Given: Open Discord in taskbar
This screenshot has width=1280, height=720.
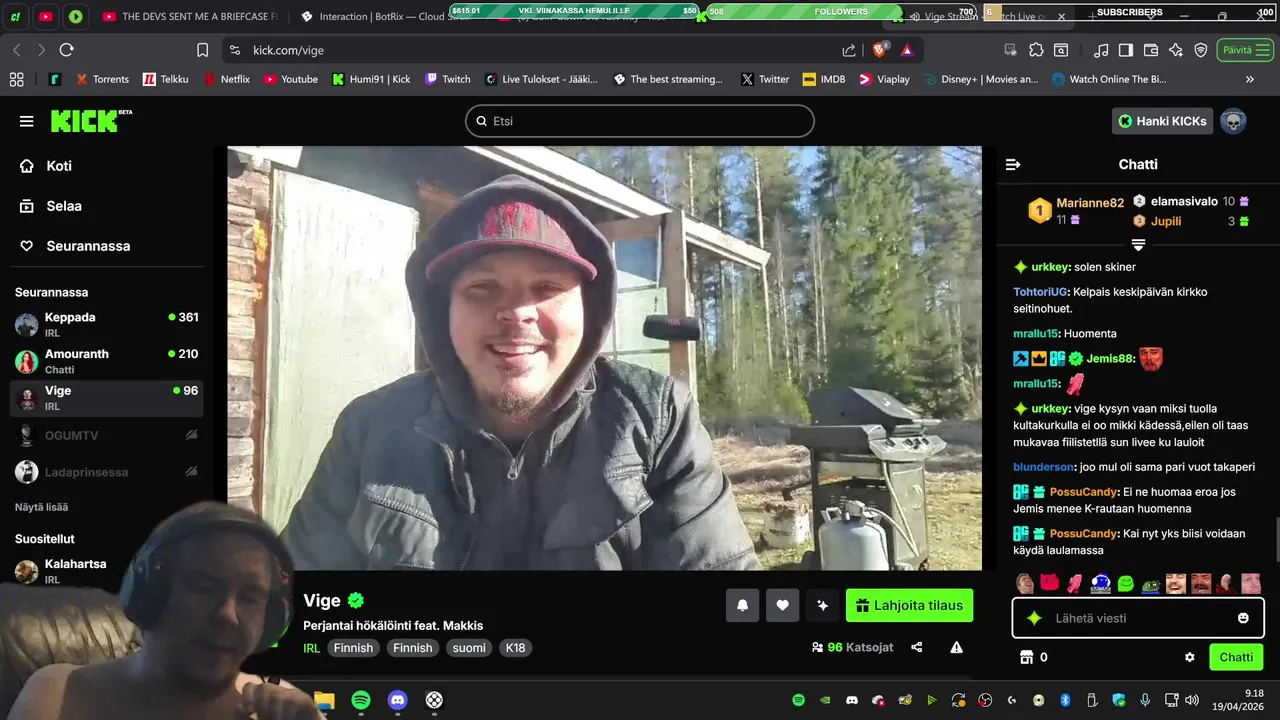Looking at the screenshot, I should coord(398,700).
